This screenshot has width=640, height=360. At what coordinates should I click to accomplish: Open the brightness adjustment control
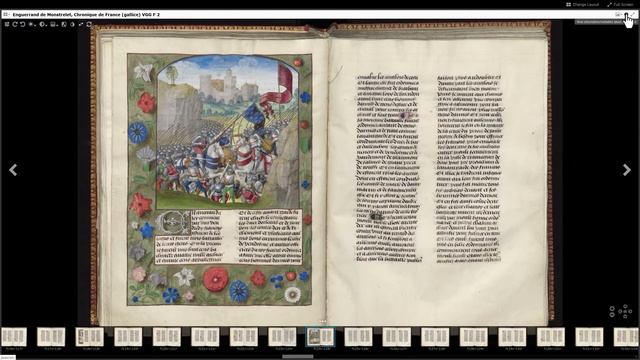(x=31, y=24)
